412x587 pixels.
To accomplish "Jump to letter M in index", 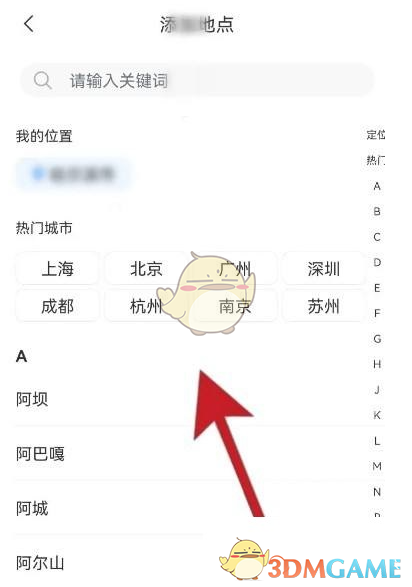I will 377,466.
